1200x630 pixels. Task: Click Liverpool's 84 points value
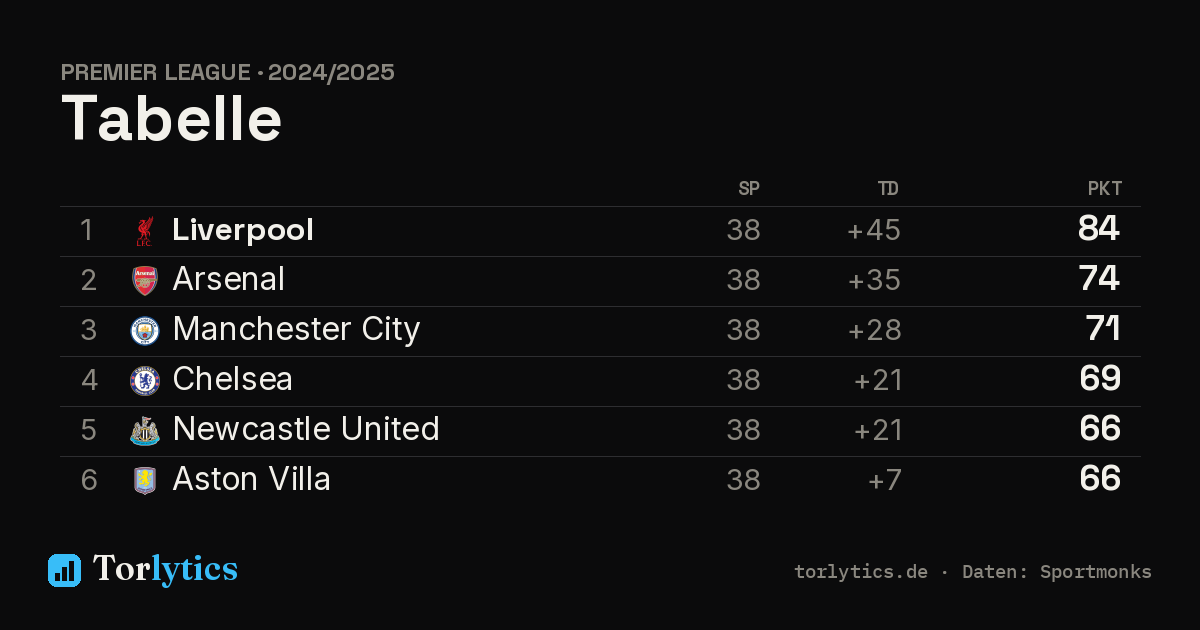[1099, 229]
